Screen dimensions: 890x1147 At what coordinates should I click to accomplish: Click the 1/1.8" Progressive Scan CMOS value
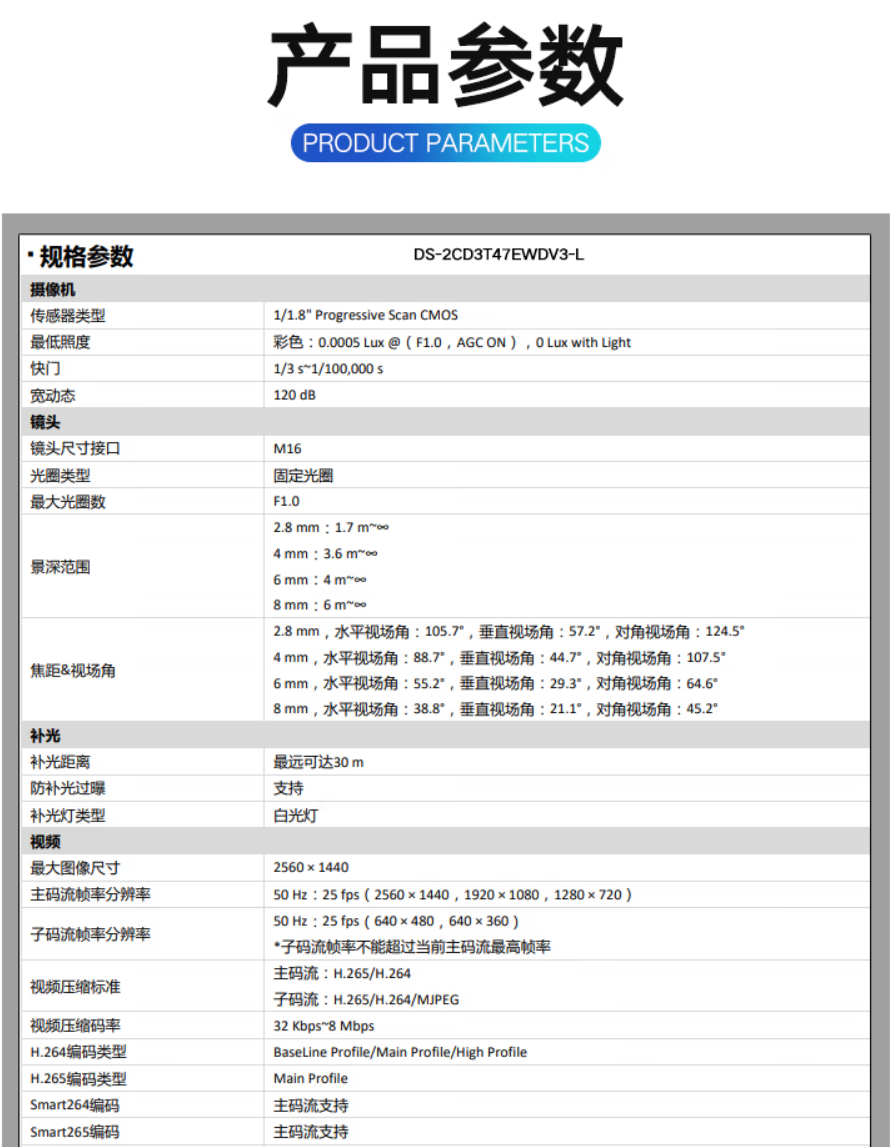pyautogui.click(x=365, y=315)
